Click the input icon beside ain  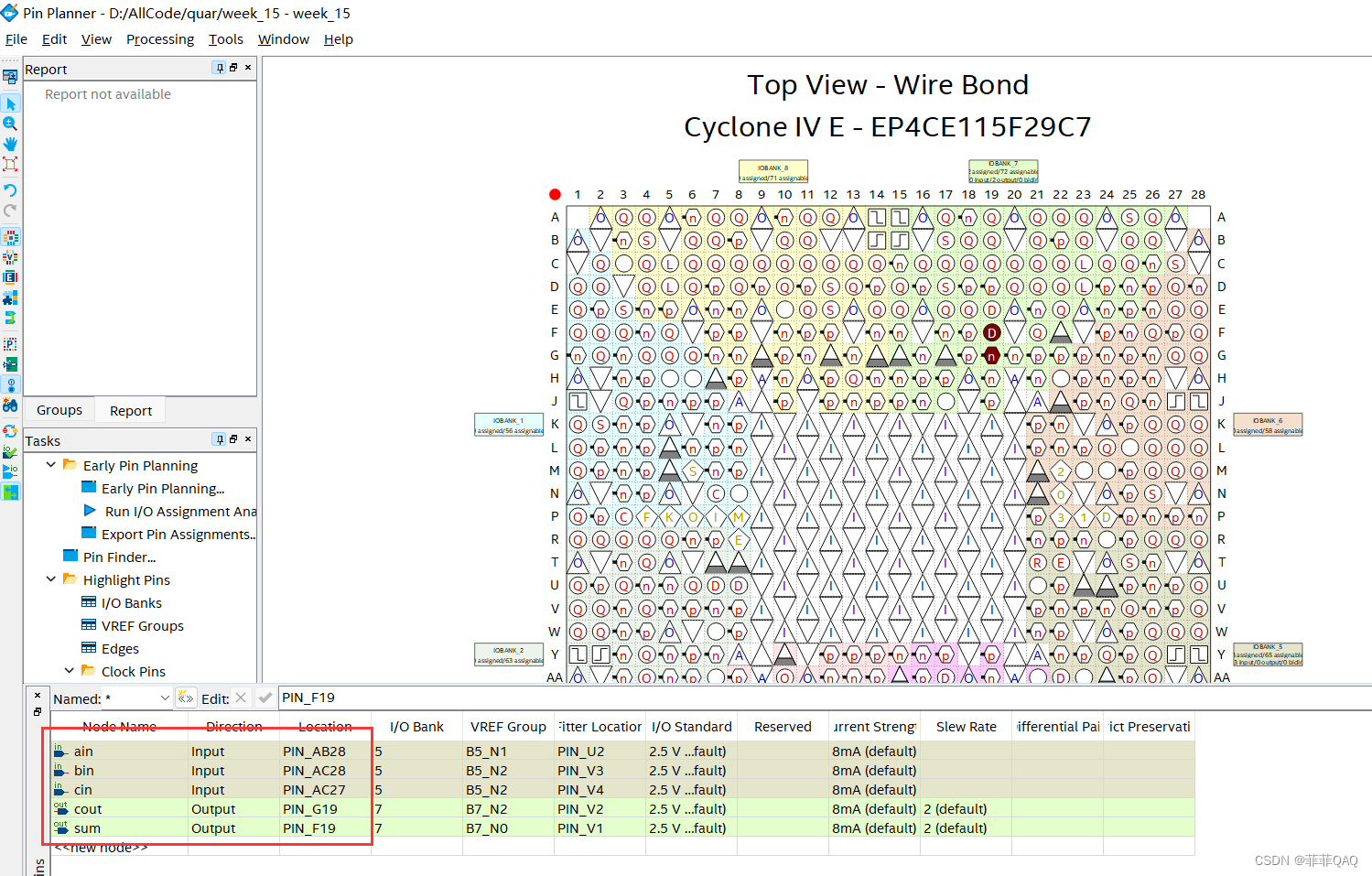point(60,751)
